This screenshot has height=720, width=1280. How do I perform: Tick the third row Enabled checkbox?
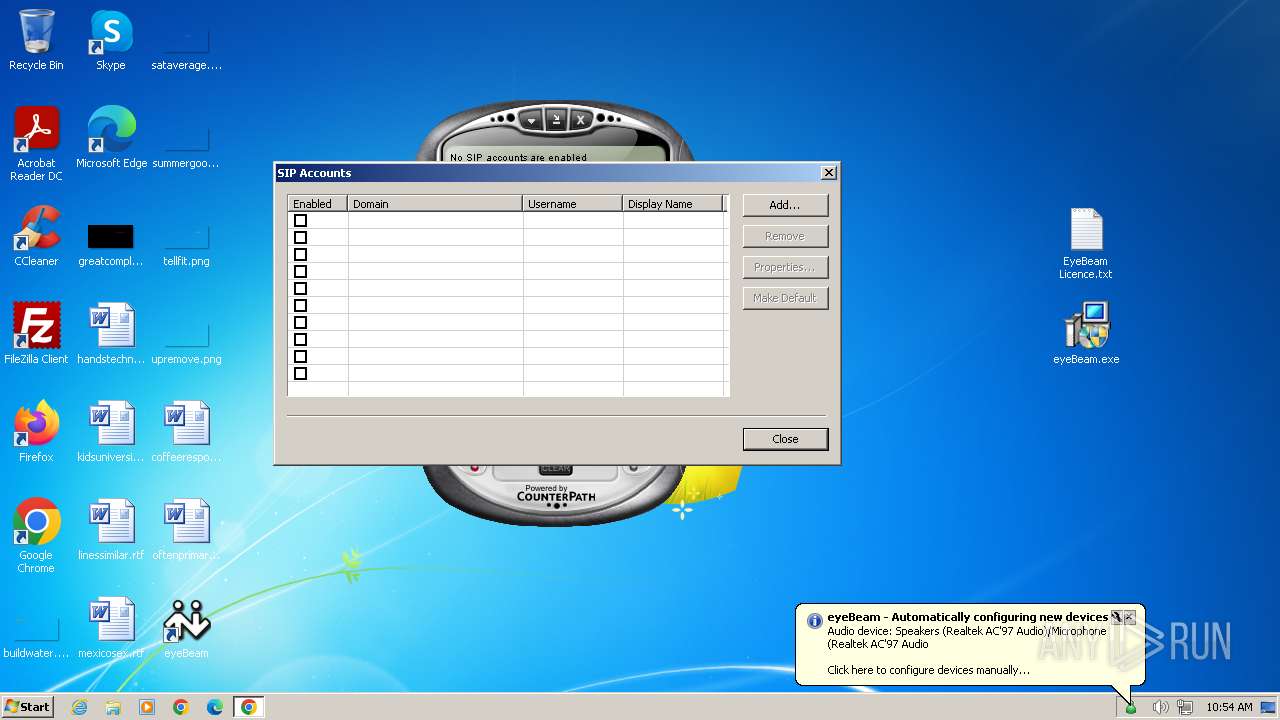click(x=300, y=255)
